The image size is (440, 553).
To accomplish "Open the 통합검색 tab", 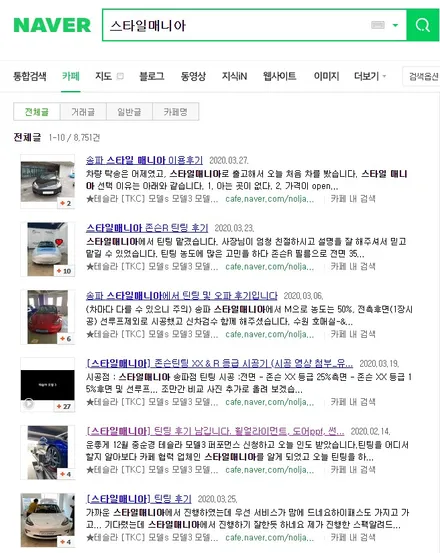I will coord(30,76).
